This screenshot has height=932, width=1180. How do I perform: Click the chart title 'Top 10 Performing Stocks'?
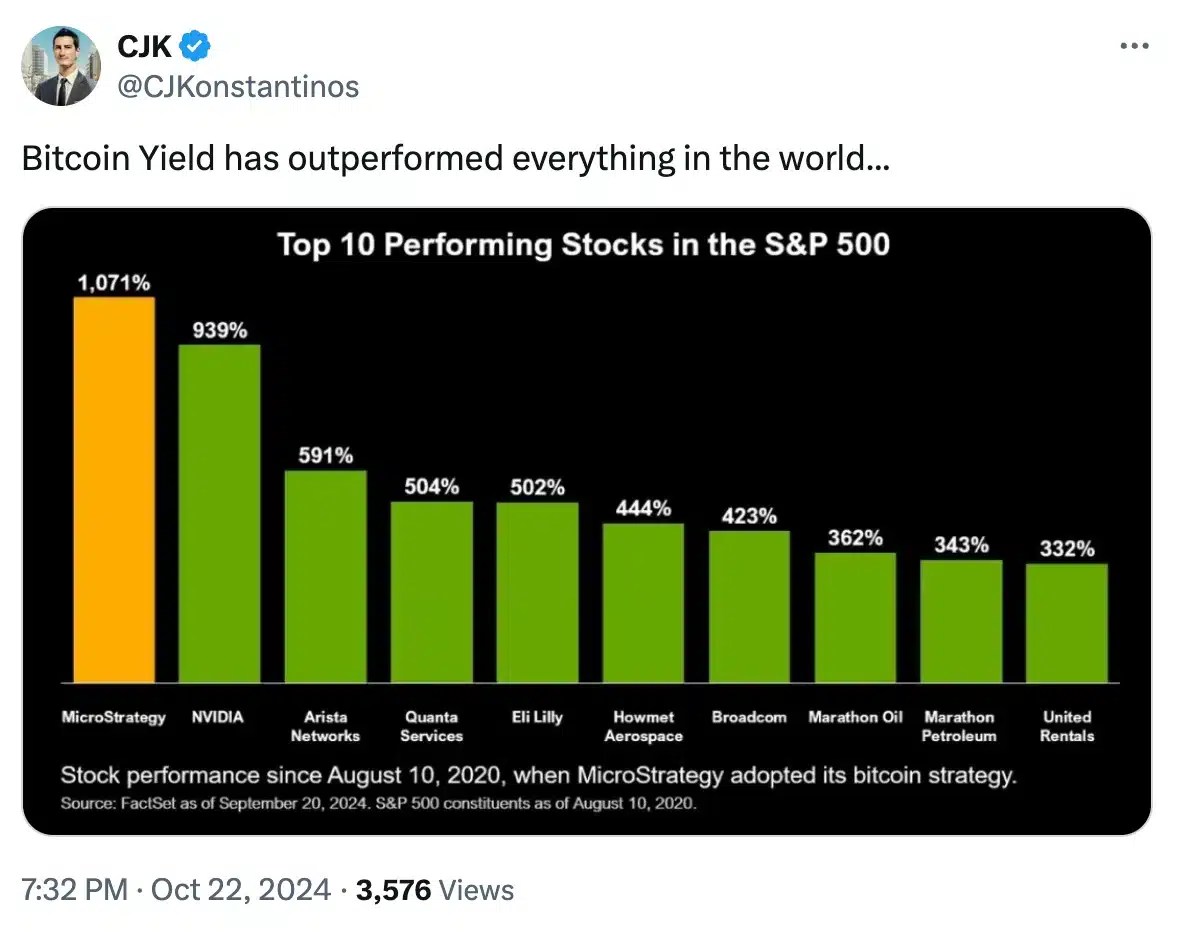[583, 244]
